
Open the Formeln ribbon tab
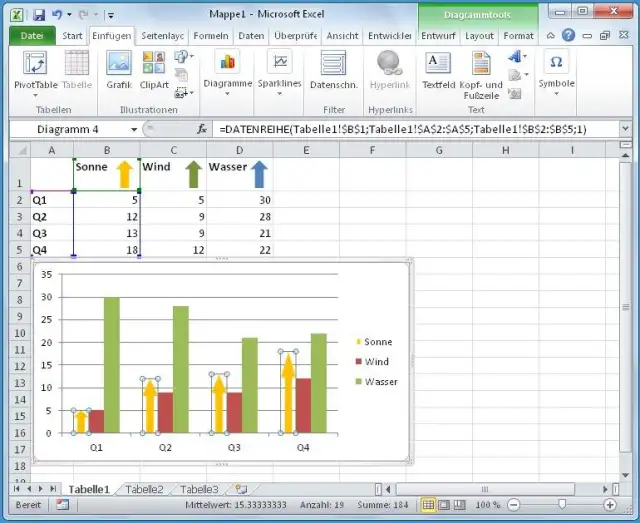(x=210, y=36)
